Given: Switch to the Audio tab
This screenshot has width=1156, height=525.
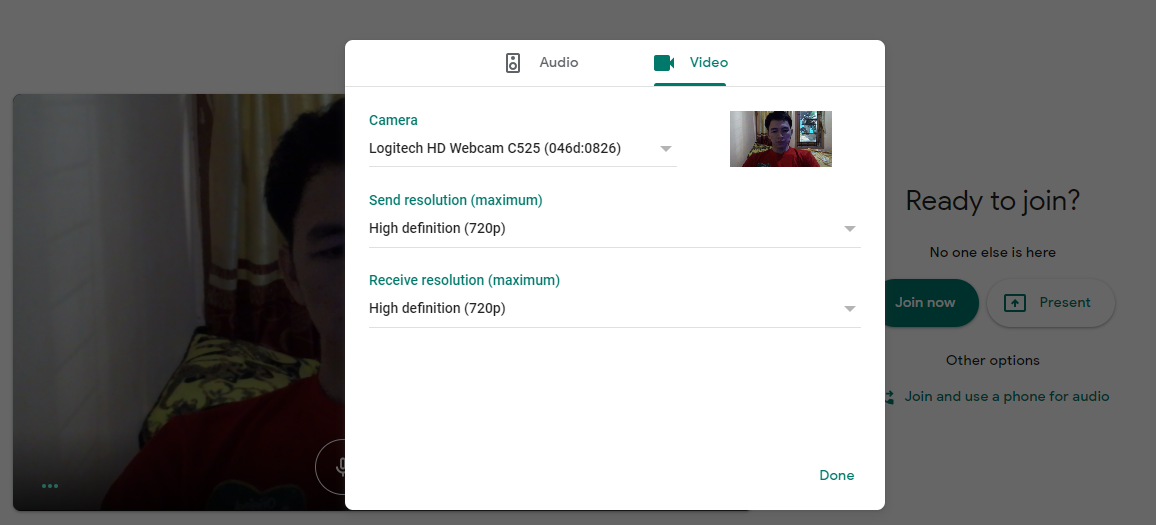Looking at the screenshot, I should pyautogui.click(x=542, y=63).
